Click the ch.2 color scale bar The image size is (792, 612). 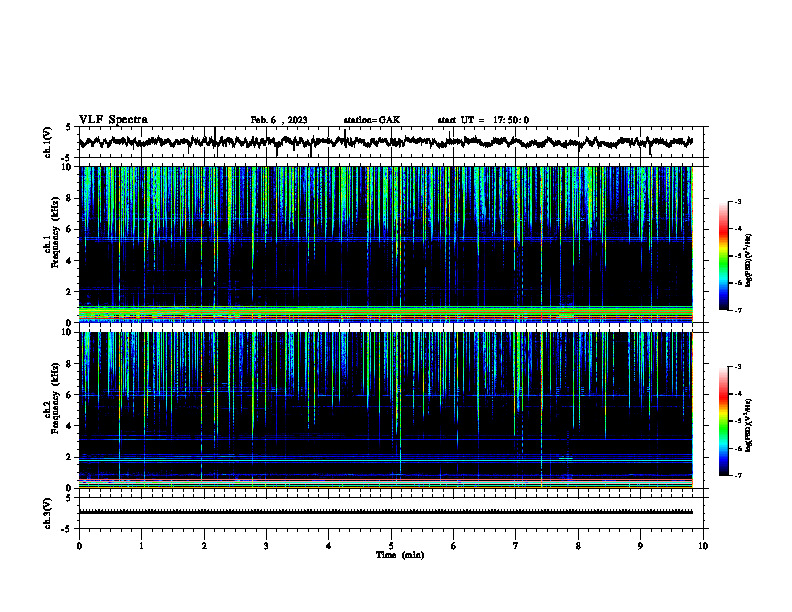point(723,421)
